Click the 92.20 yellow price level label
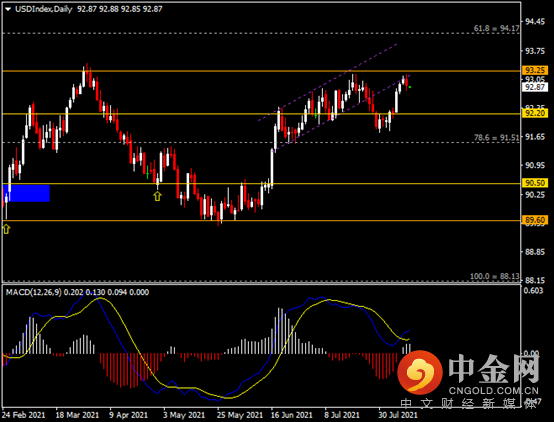554x422 pixels. click(x=535, y=113)
